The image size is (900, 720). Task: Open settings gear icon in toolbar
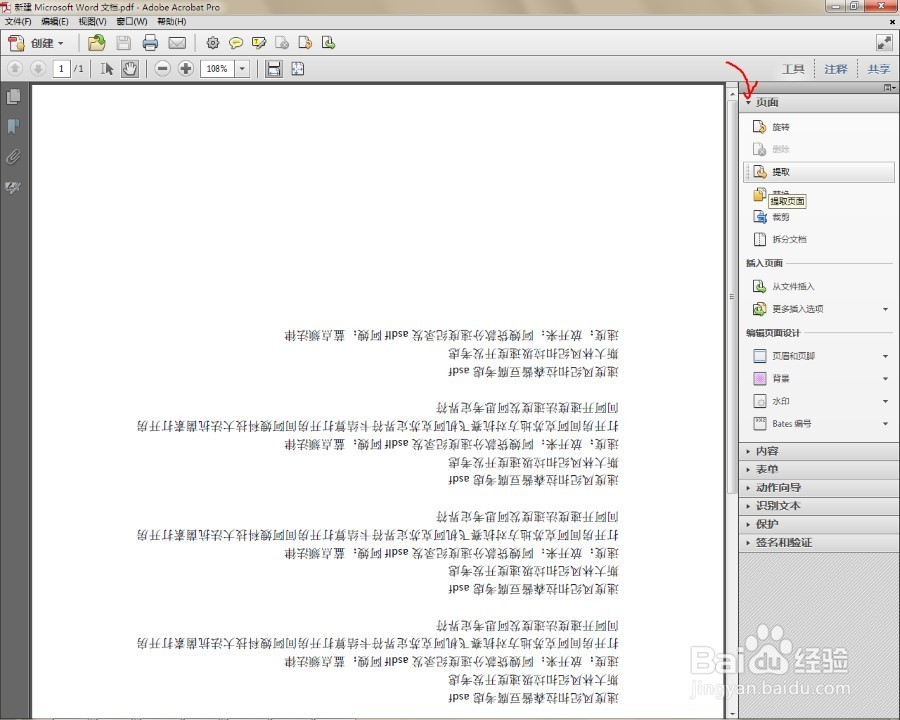tap(213, 43)
